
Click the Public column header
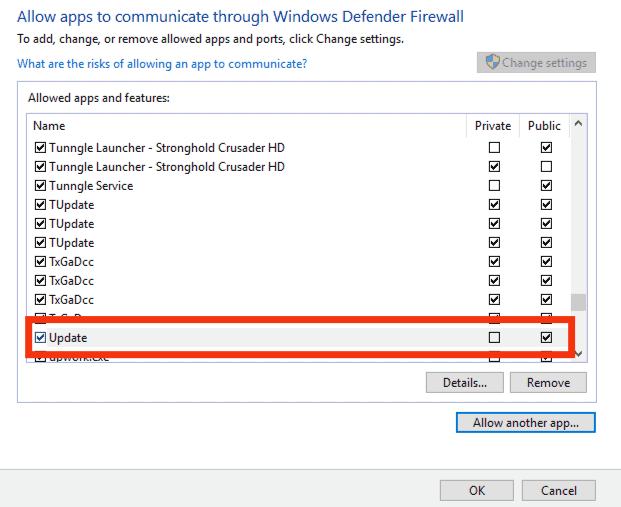544,126
